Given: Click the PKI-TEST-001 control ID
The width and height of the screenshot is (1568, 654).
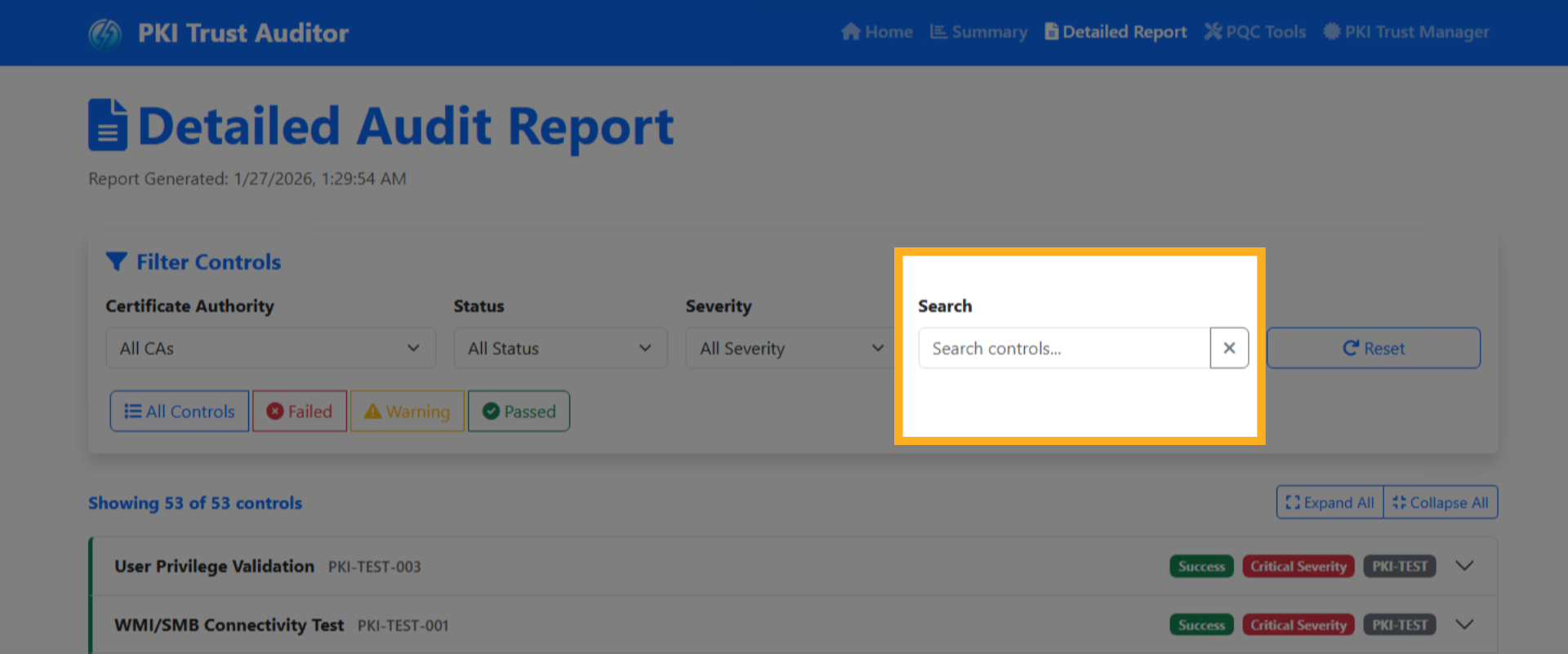Looking at the screenshot, I should coord(403,625).
